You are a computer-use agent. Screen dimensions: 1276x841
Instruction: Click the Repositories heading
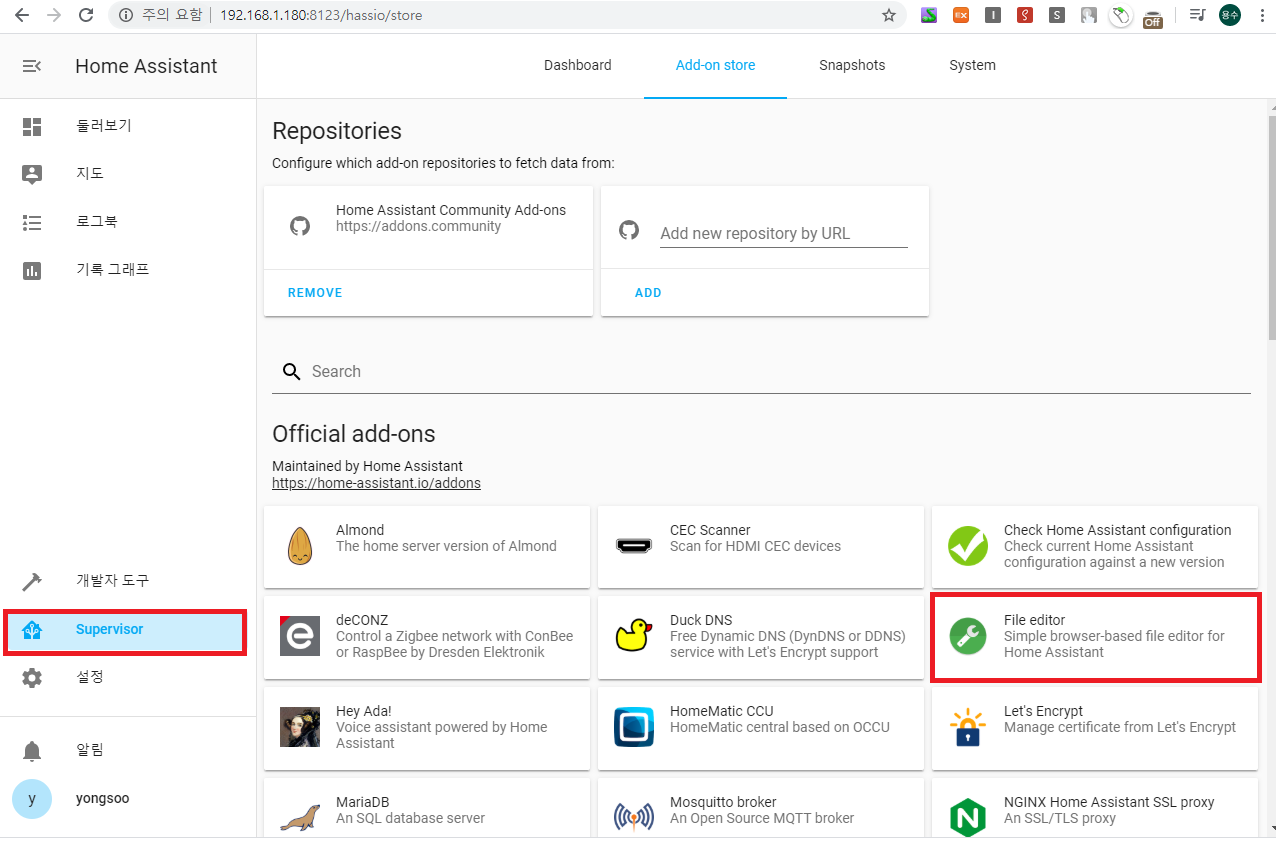tap(337, 131)
